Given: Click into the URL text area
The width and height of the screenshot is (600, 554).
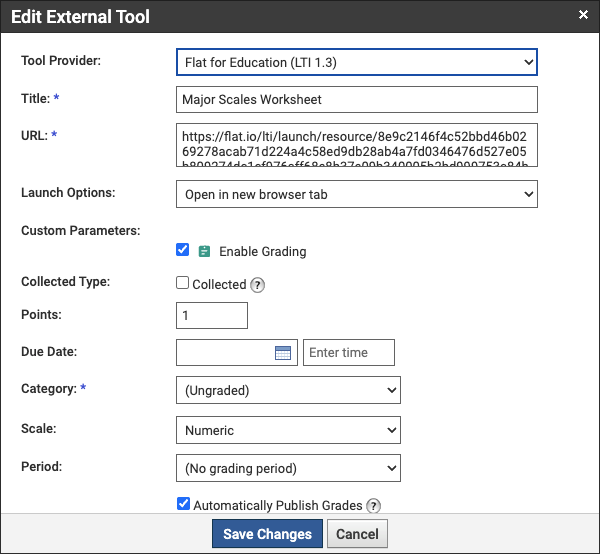Looking at the screenshot, I should [x=357, y=145].
